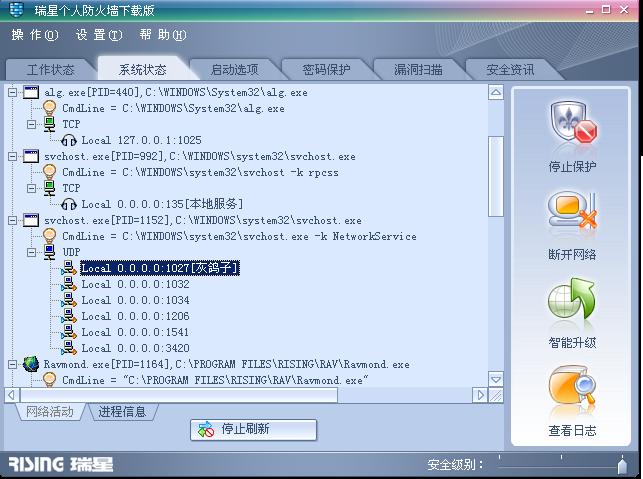Click the vertical scrollbar down arrow

496,379
